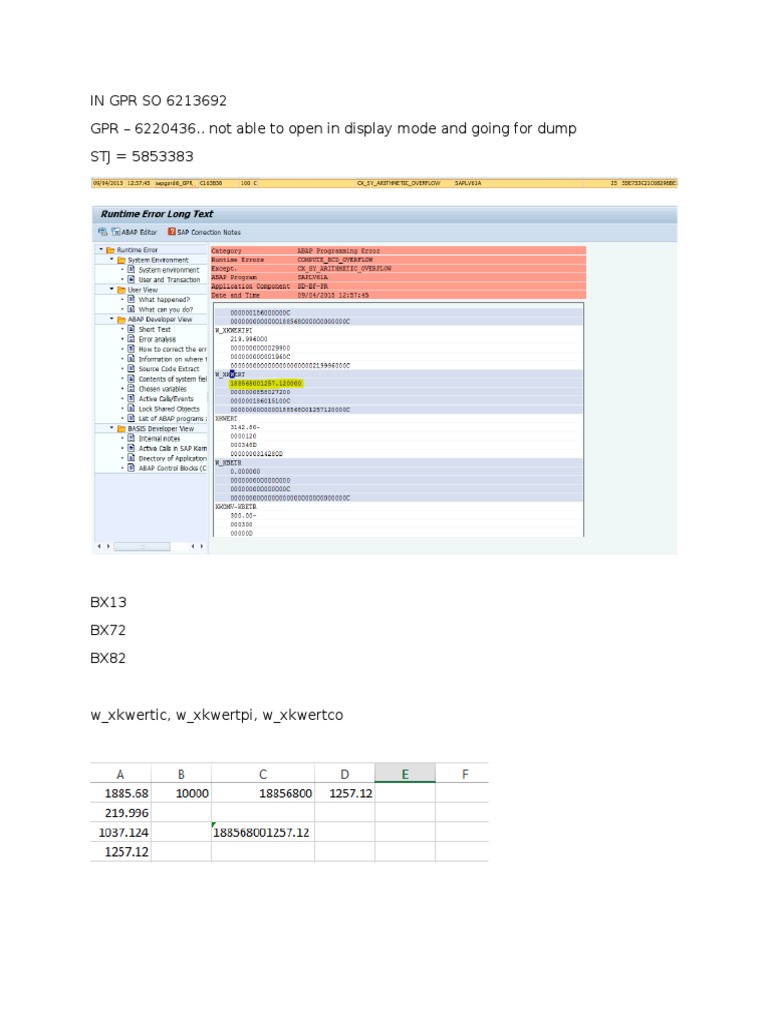Collapse the BASIS Developer View folder

tap(112, 428)
